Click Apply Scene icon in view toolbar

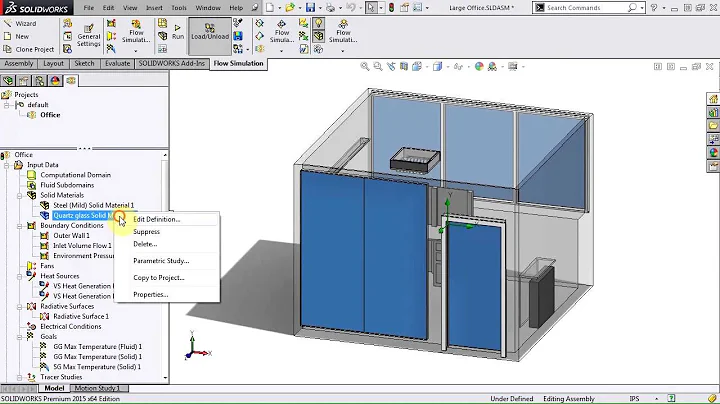tap(492, 67)
